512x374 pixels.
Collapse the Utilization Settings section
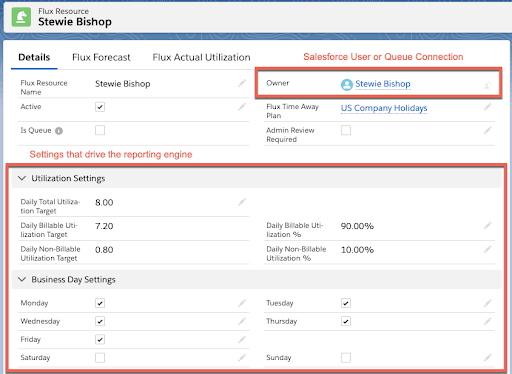tap(22, 178)
